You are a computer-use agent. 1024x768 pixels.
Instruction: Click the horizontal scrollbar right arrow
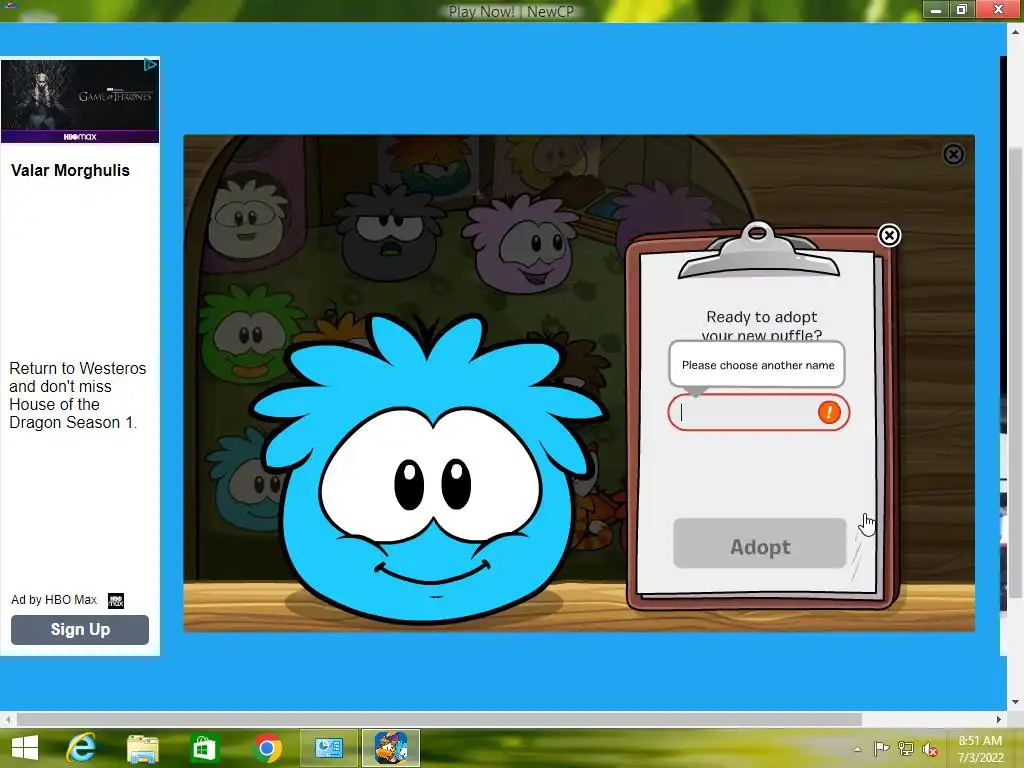pos(999,719)
